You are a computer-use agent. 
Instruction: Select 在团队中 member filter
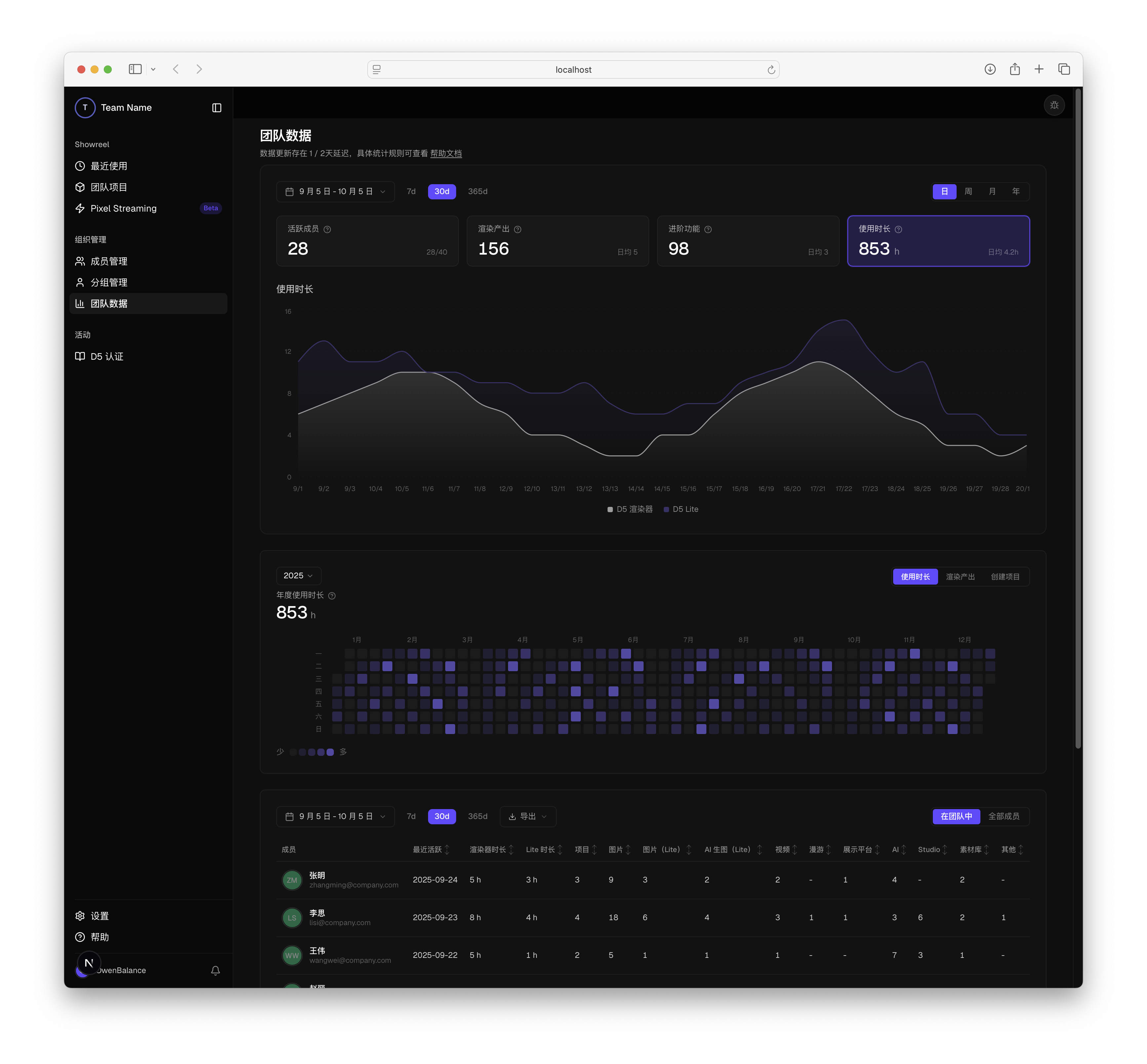click(x=956, y=816)
